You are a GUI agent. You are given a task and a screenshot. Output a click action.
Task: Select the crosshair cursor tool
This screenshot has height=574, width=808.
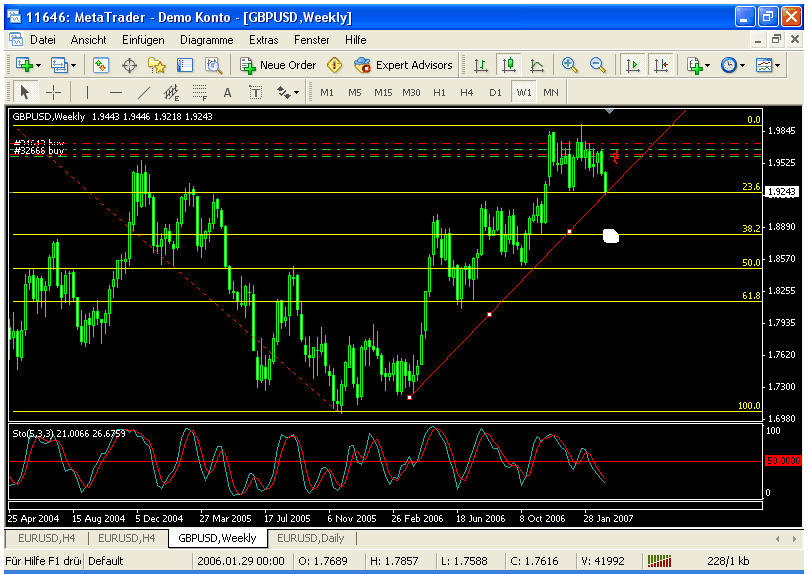coord(53,93)
